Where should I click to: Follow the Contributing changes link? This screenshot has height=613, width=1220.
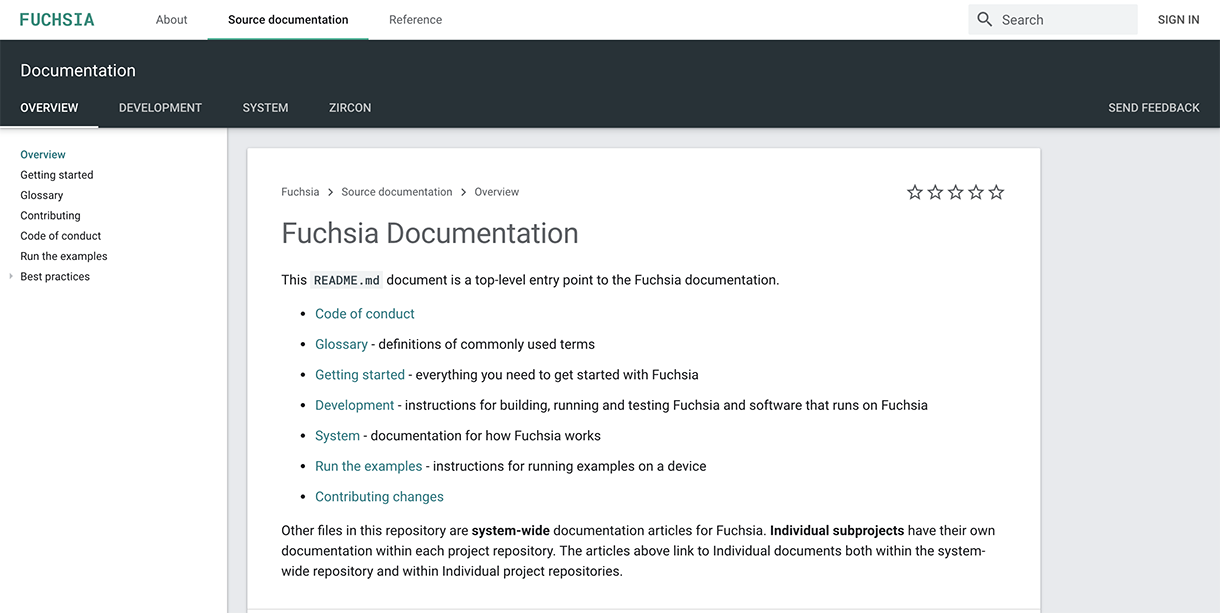pyautogui.click(x=379, y=497)
